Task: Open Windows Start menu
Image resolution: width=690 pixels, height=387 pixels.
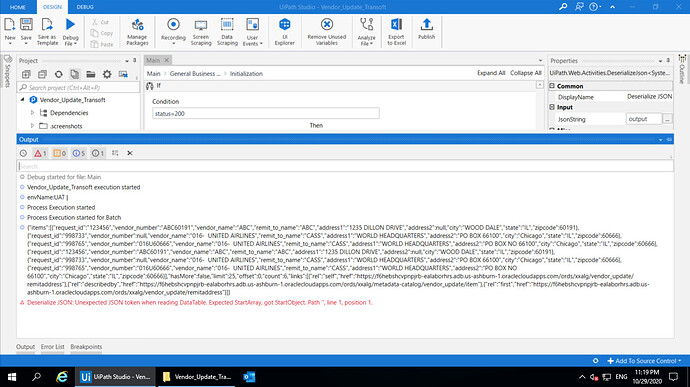Action: pos(12,377)
